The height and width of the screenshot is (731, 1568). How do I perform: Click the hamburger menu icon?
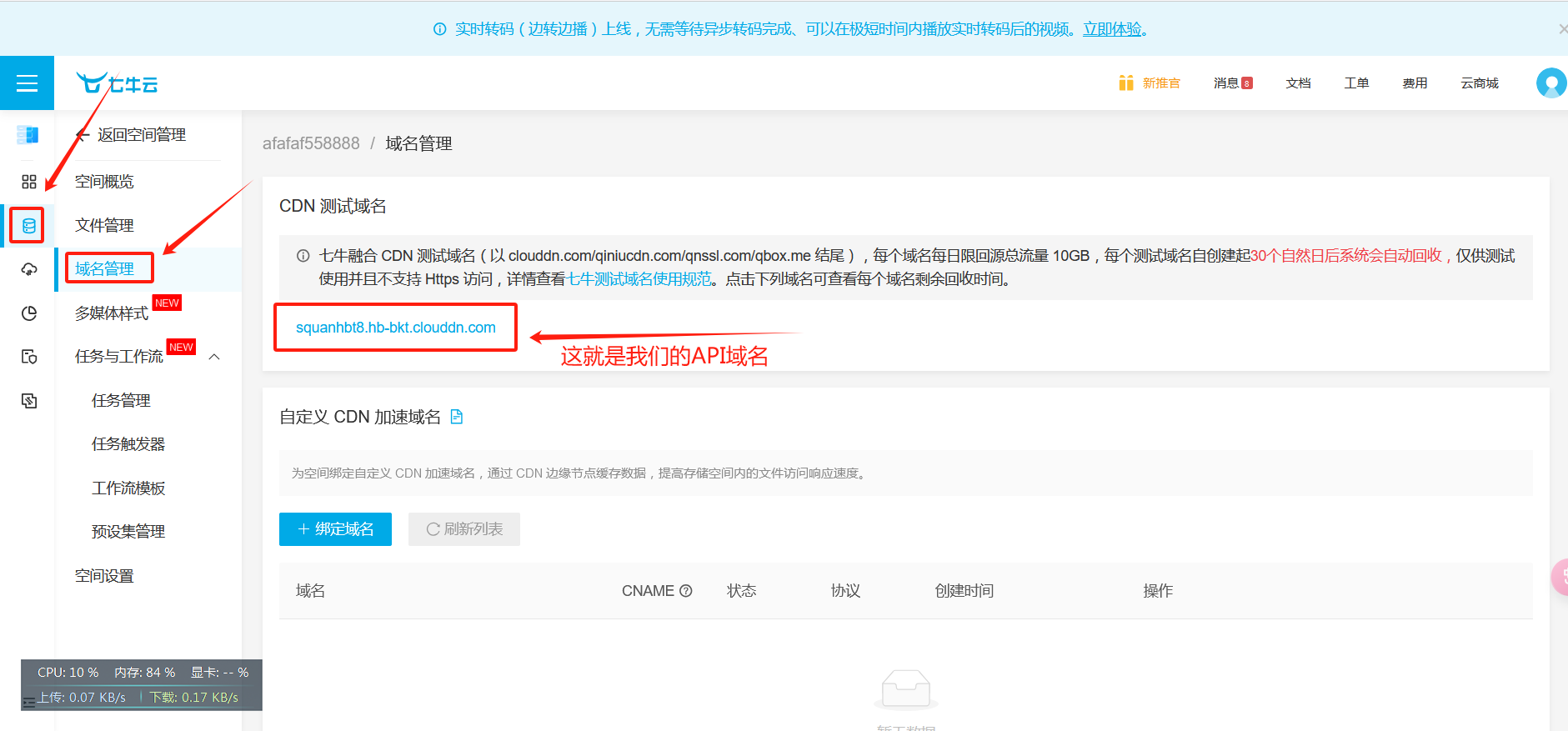click(27, 83)
